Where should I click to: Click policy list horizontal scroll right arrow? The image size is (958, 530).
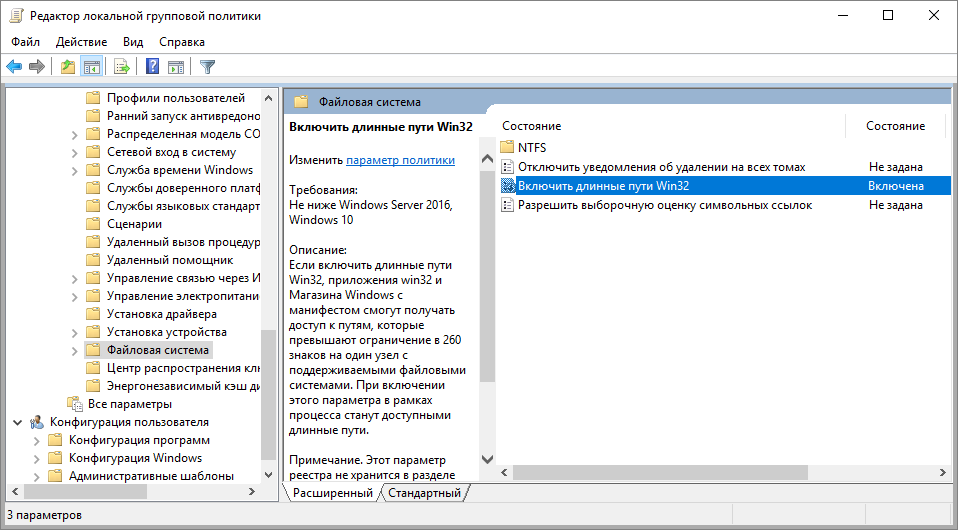(x=943, y=473)
